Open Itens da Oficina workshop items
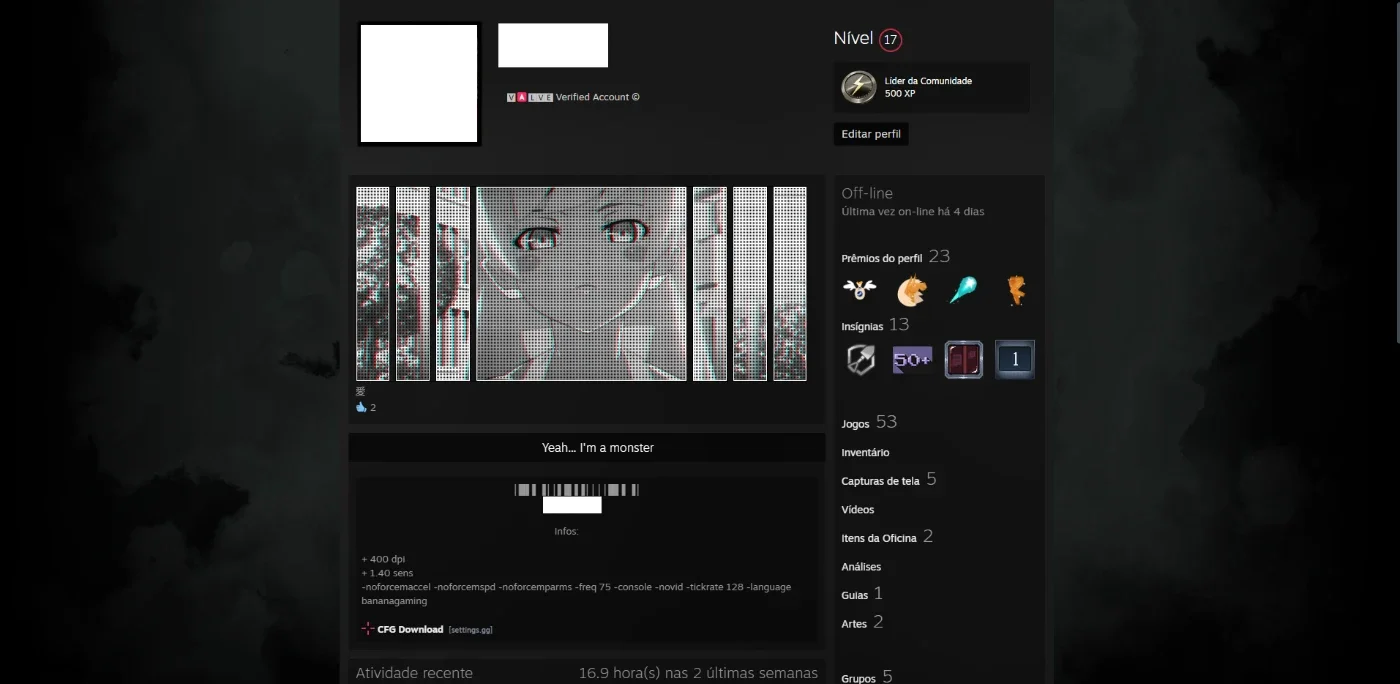This screenshot has height=684, width=1400. [x=879, y=538]
